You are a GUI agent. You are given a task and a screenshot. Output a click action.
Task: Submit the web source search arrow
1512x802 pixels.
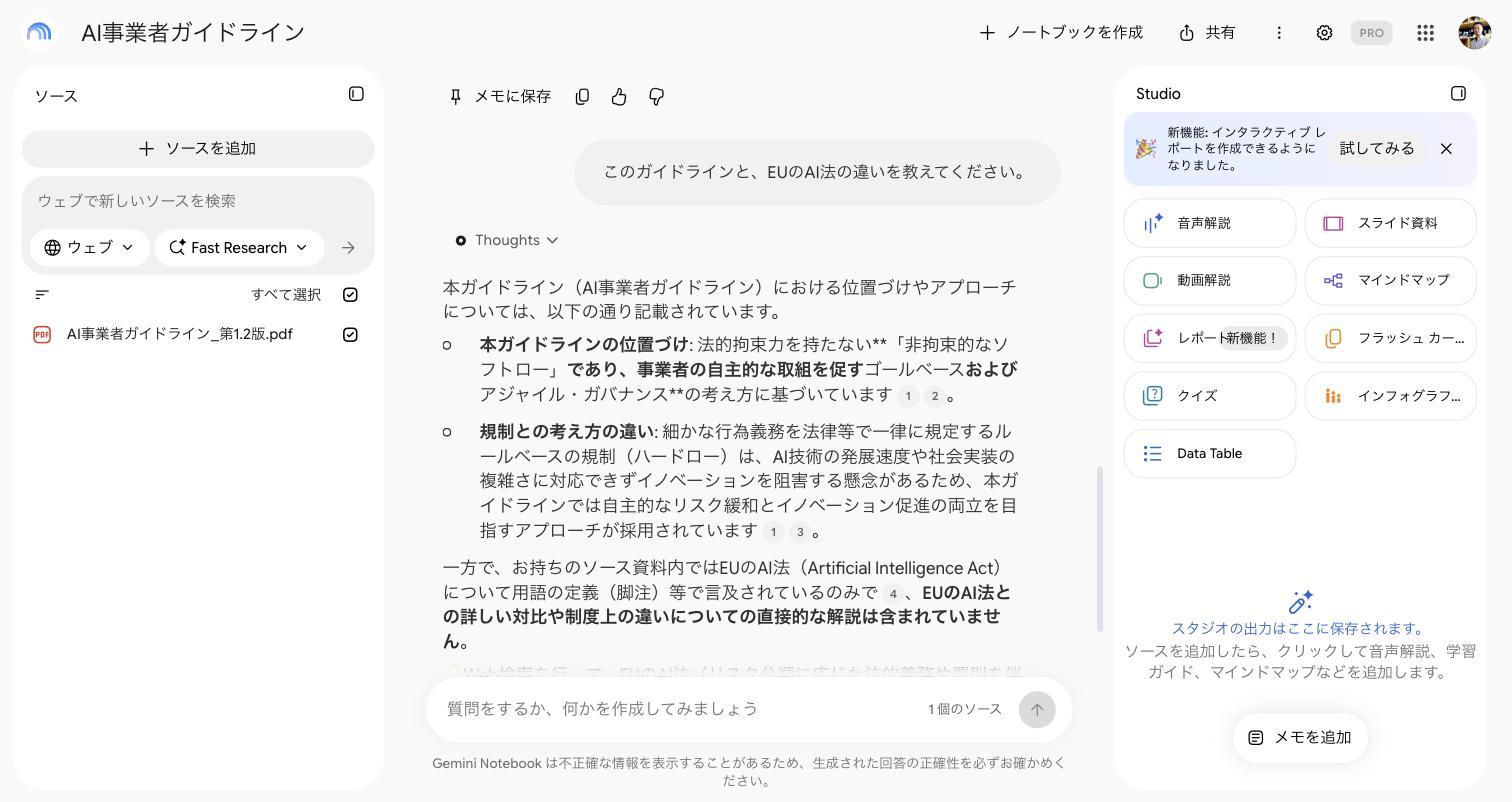point(348,248)
